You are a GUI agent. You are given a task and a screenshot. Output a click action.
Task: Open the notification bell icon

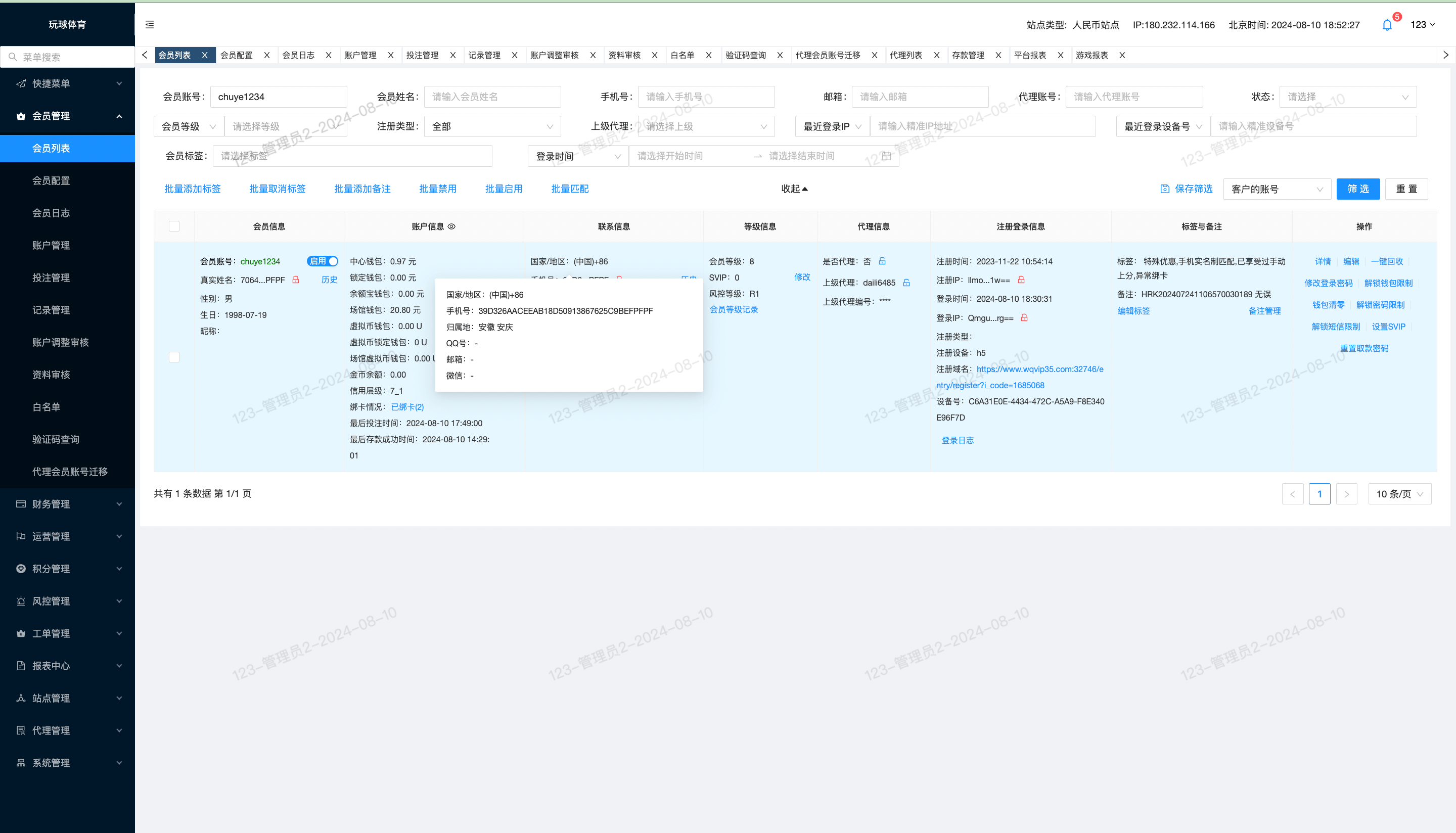(1387, 25)
